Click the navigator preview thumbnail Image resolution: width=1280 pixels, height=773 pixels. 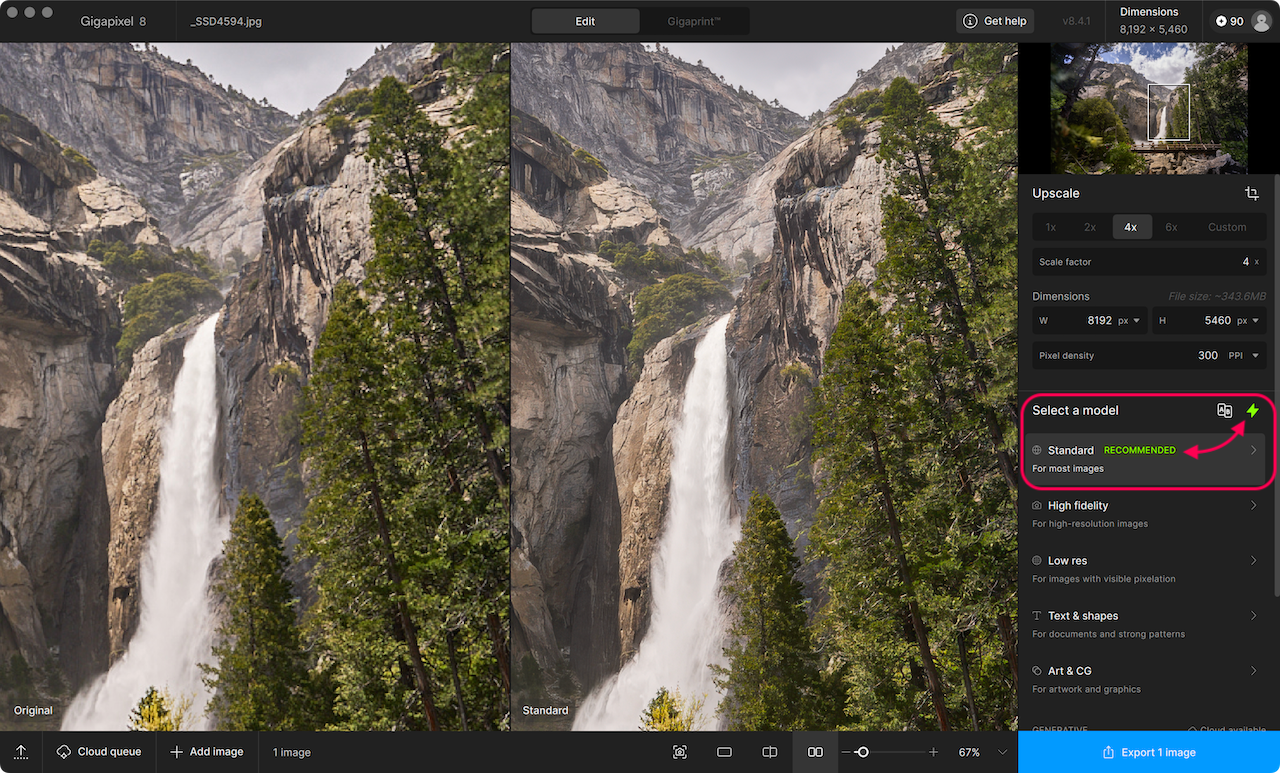[1149, 108]
